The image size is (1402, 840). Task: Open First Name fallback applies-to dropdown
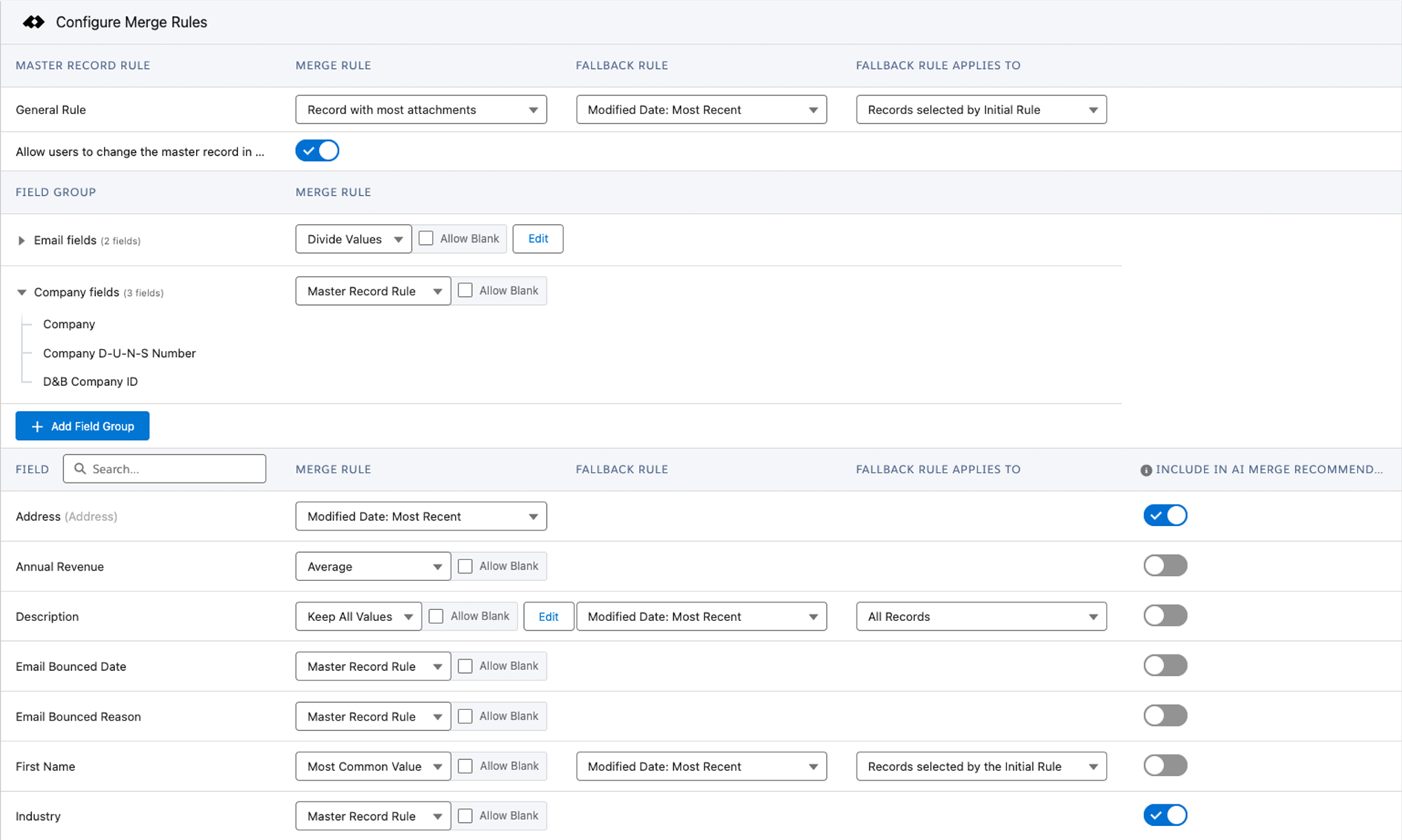pyautogui.click(x=981, y=767)
